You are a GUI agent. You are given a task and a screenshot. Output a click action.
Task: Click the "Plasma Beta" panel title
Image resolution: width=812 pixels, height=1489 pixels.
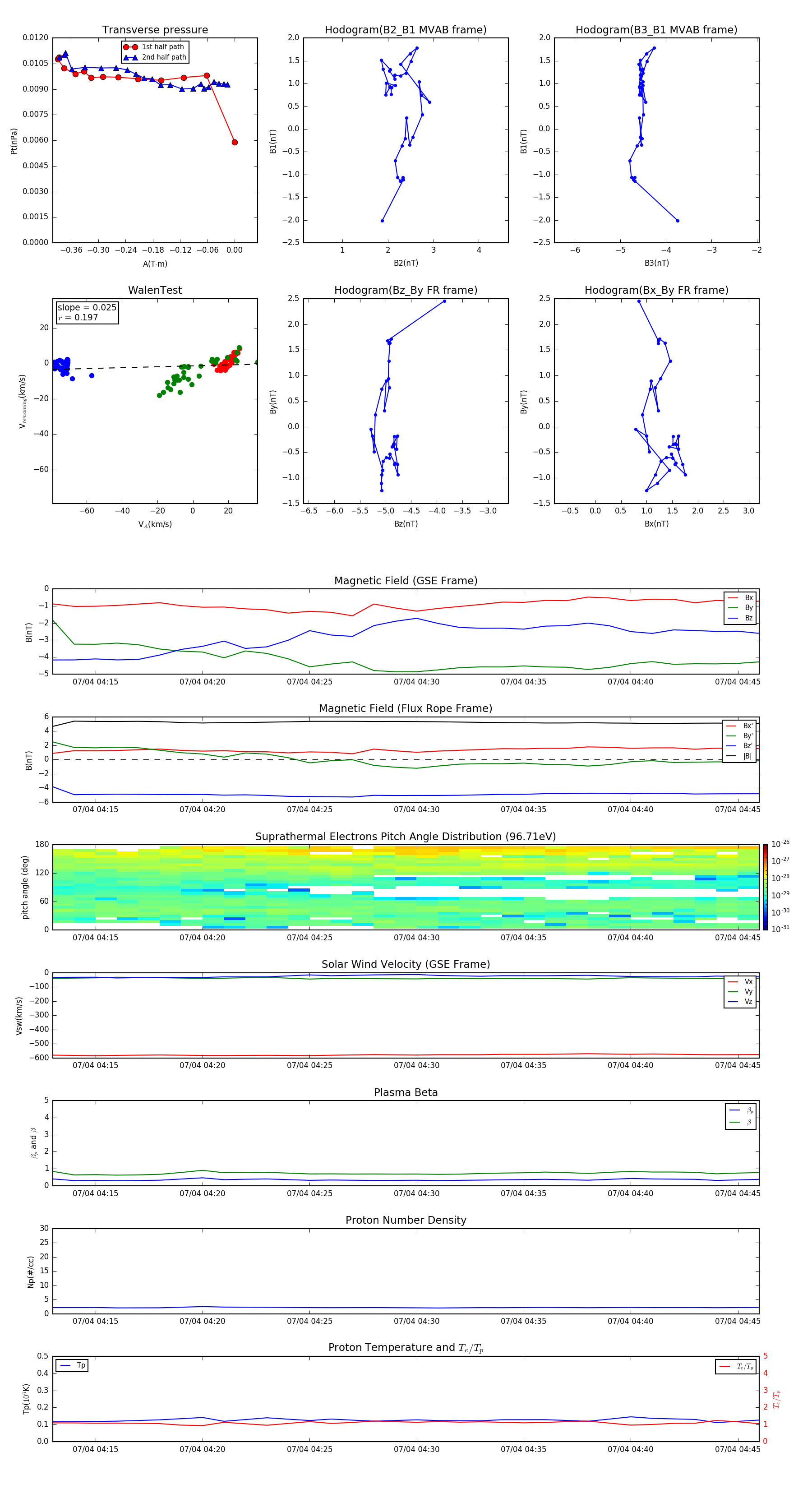(x=406, y=1092)
